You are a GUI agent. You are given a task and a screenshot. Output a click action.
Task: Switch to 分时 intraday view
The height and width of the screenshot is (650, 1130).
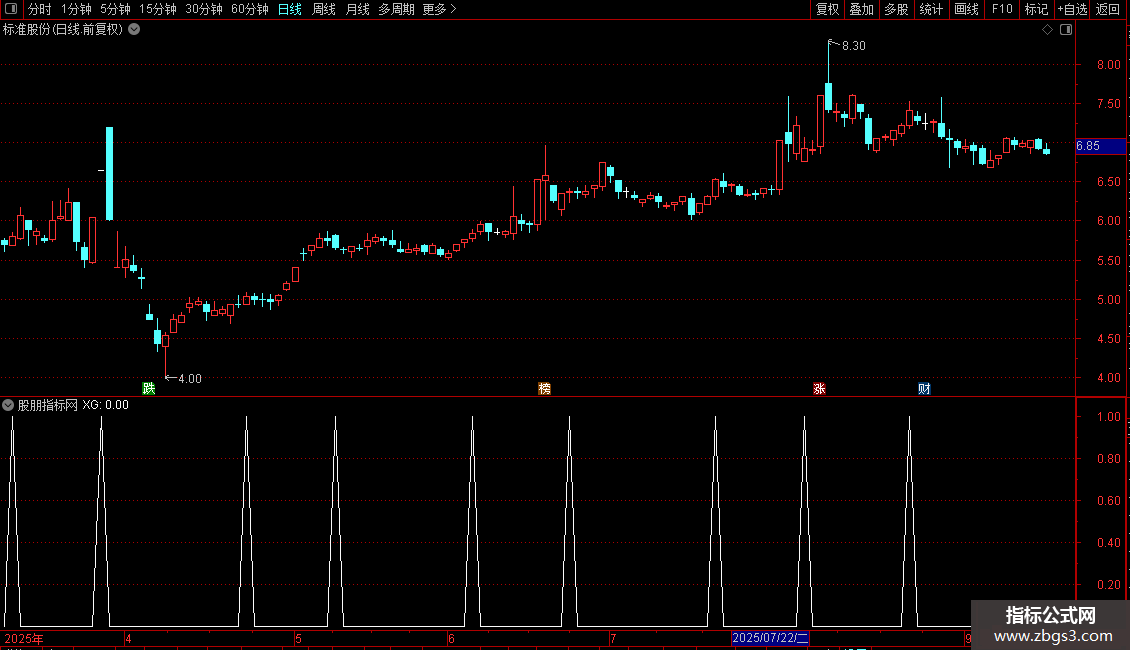tap(40, 9)
